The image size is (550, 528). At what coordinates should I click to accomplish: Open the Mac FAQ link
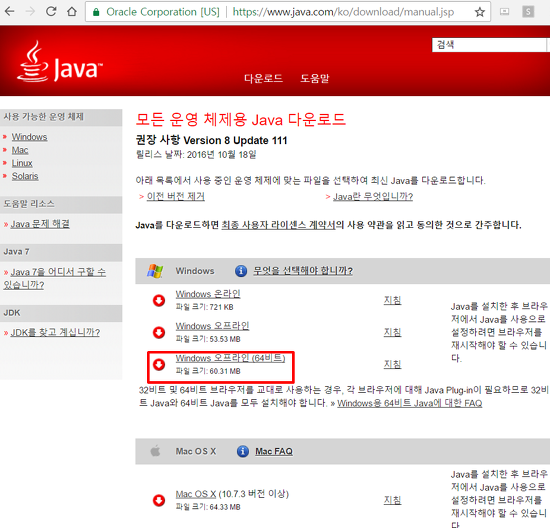[274, 451]
